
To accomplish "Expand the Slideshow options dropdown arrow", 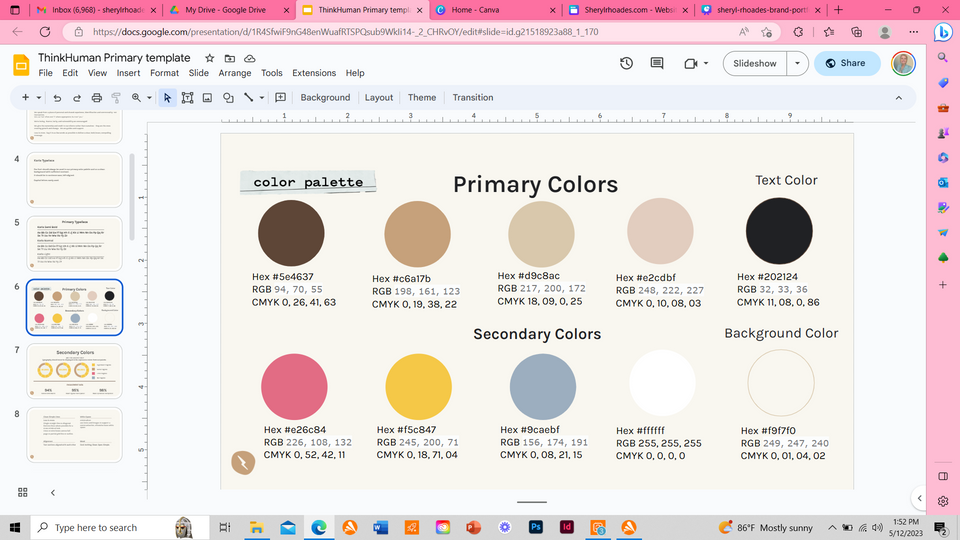I will click(797, 63).
